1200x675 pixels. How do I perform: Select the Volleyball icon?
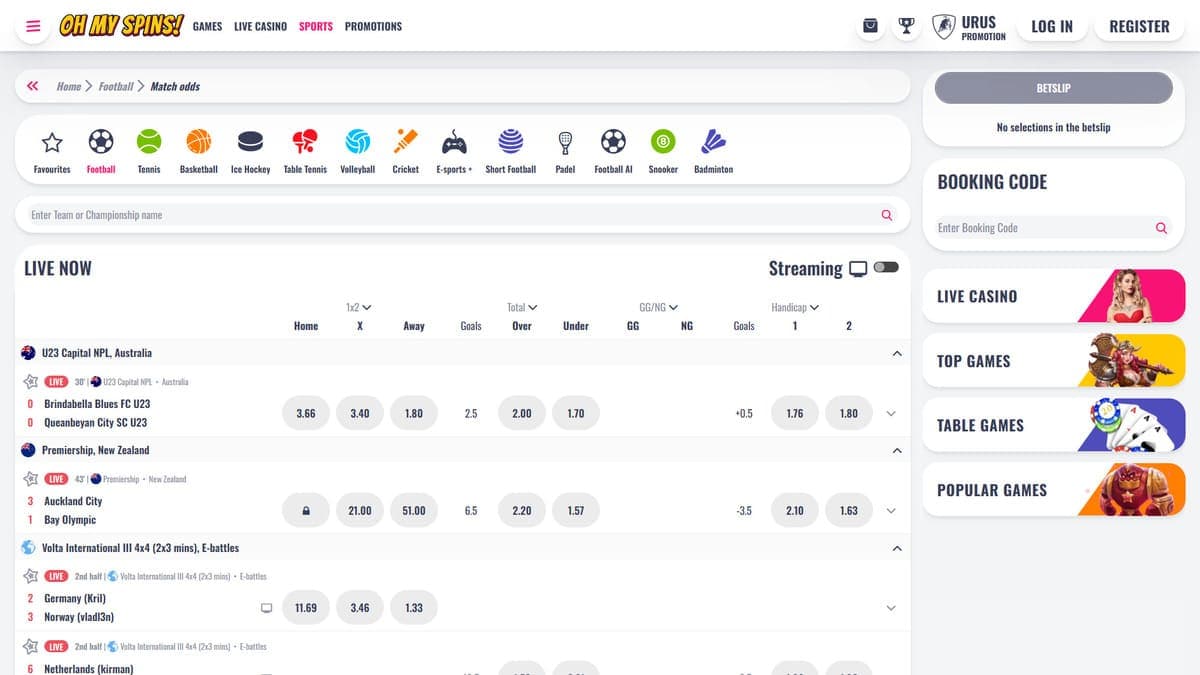click(x=358, y=142)
